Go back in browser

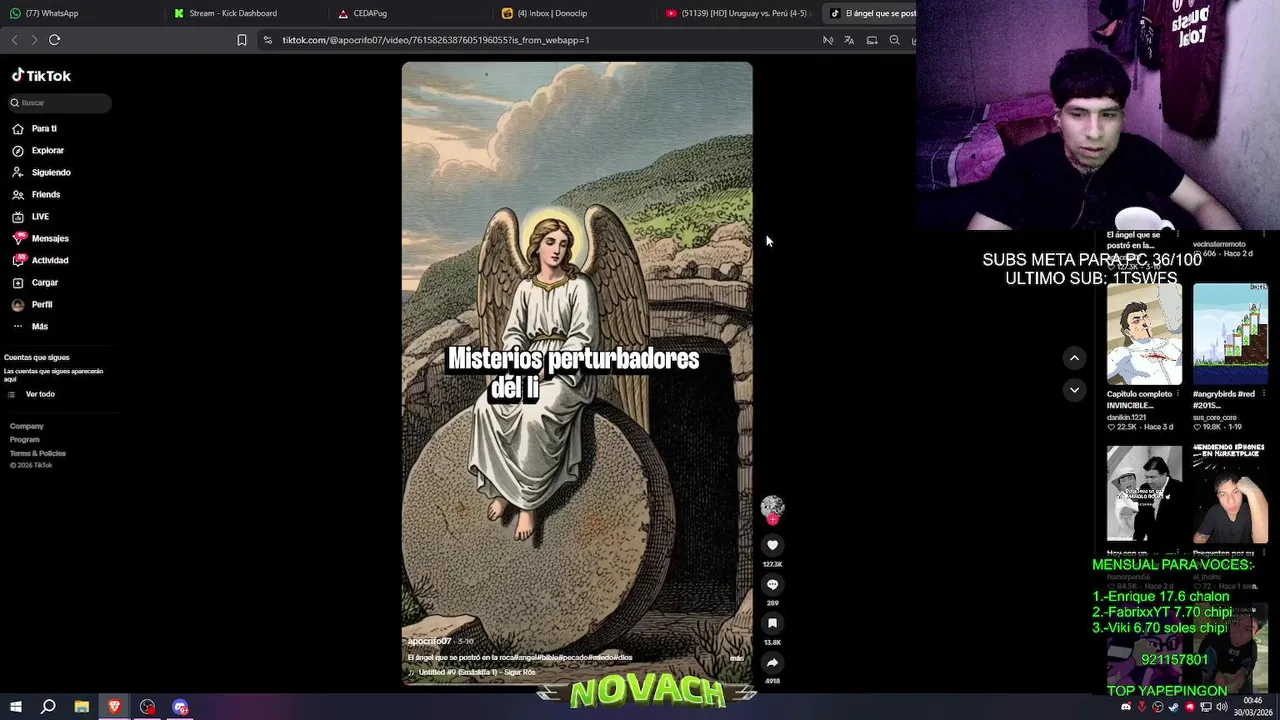[x=14, y=40]
